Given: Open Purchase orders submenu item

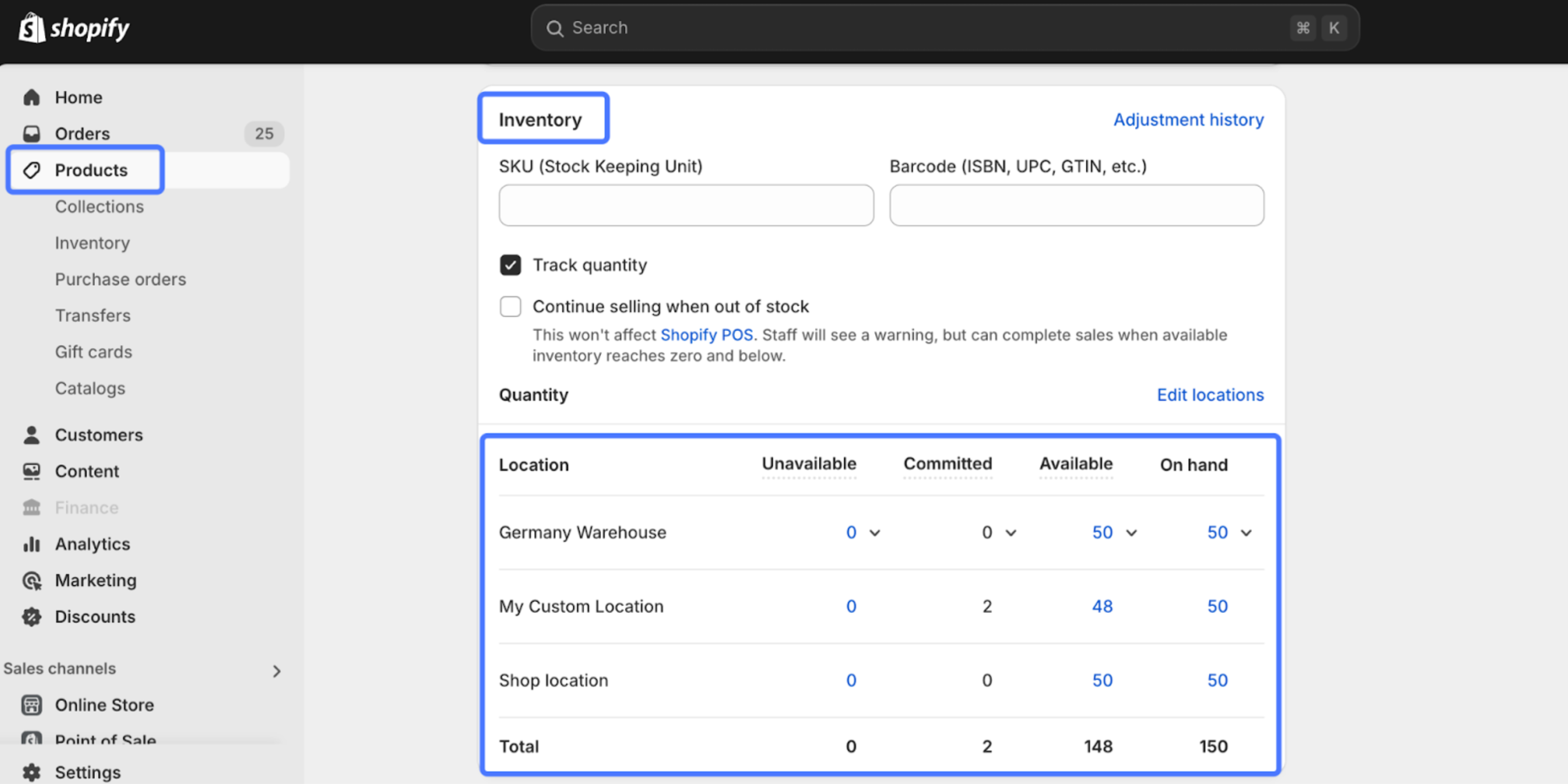Looking at the screenshot, I should [x=121, y=279].
